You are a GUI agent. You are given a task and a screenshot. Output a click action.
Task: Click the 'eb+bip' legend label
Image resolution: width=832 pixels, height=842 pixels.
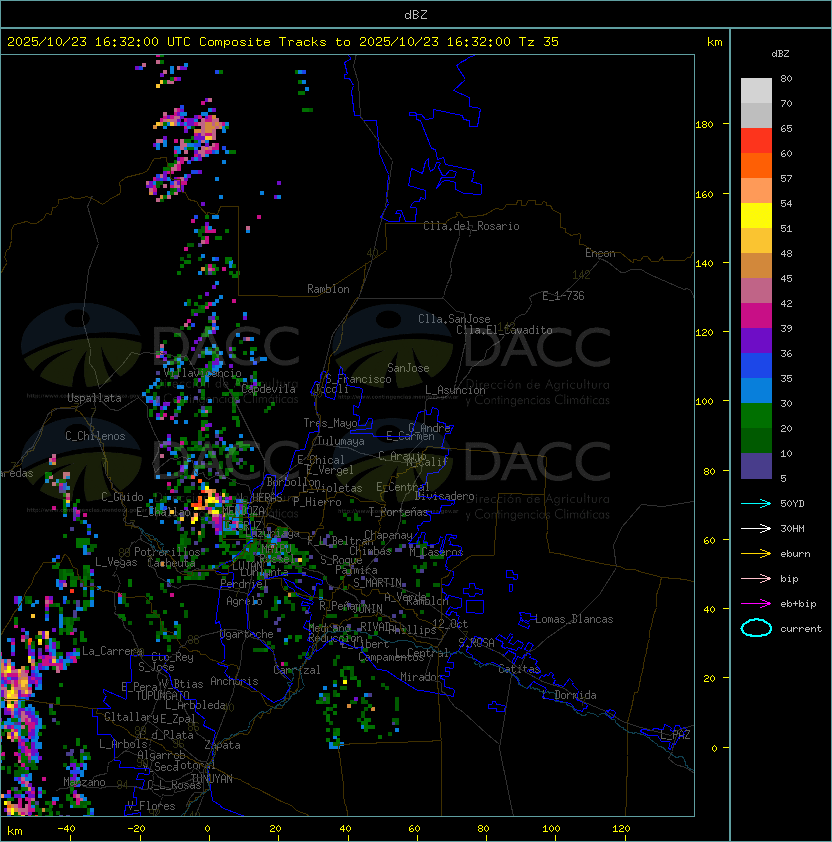(x=798, y=604)
